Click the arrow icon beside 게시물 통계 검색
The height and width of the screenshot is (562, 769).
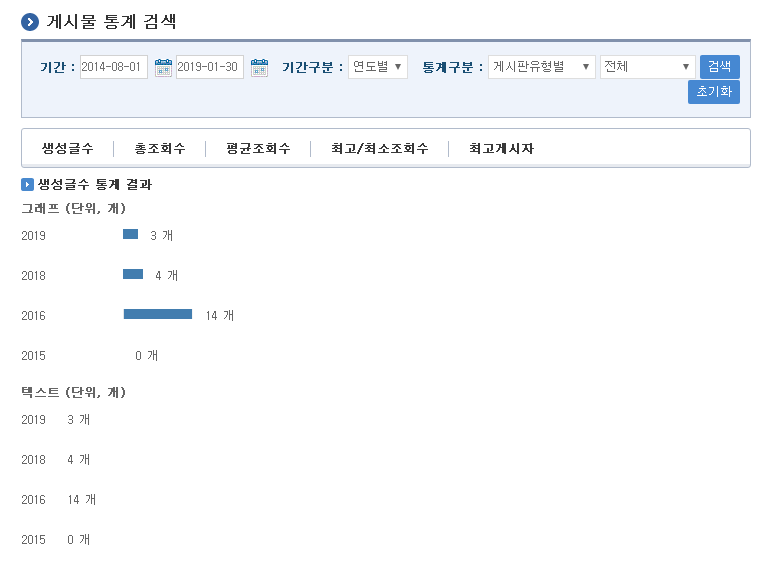click(x=31, y=21)
